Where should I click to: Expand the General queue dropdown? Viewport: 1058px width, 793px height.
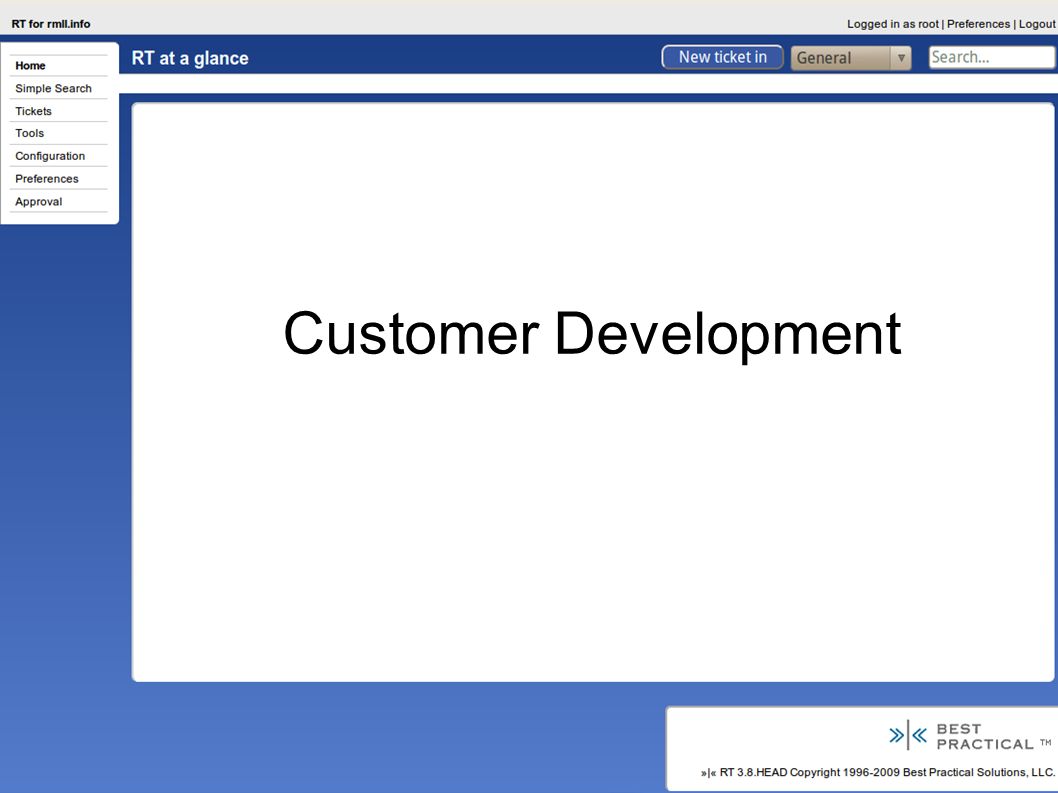[x=851, y=58]
